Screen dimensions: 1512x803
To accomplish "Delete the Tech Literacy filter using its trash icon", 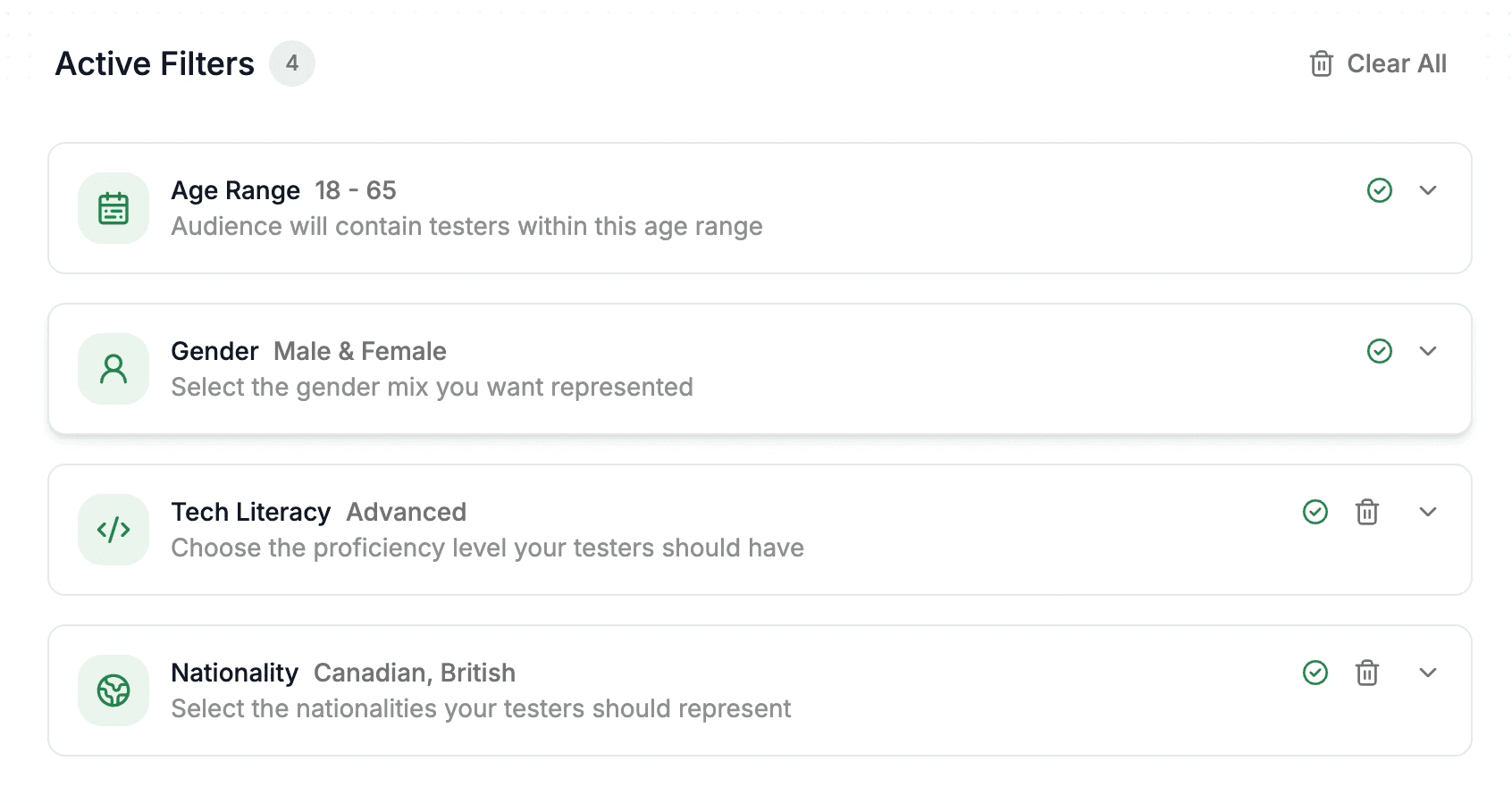I will (1367, 512).
